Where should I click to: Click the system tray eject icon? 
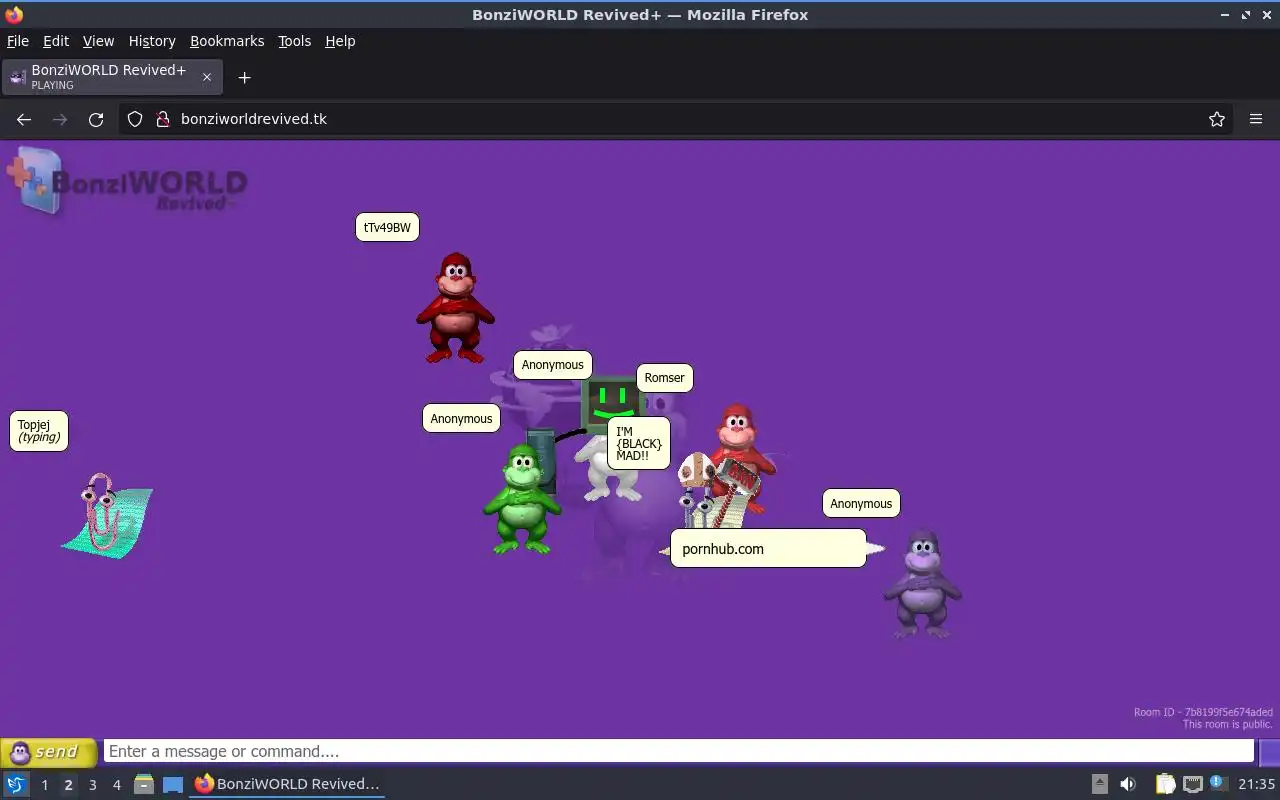[x=1099, y=784]
